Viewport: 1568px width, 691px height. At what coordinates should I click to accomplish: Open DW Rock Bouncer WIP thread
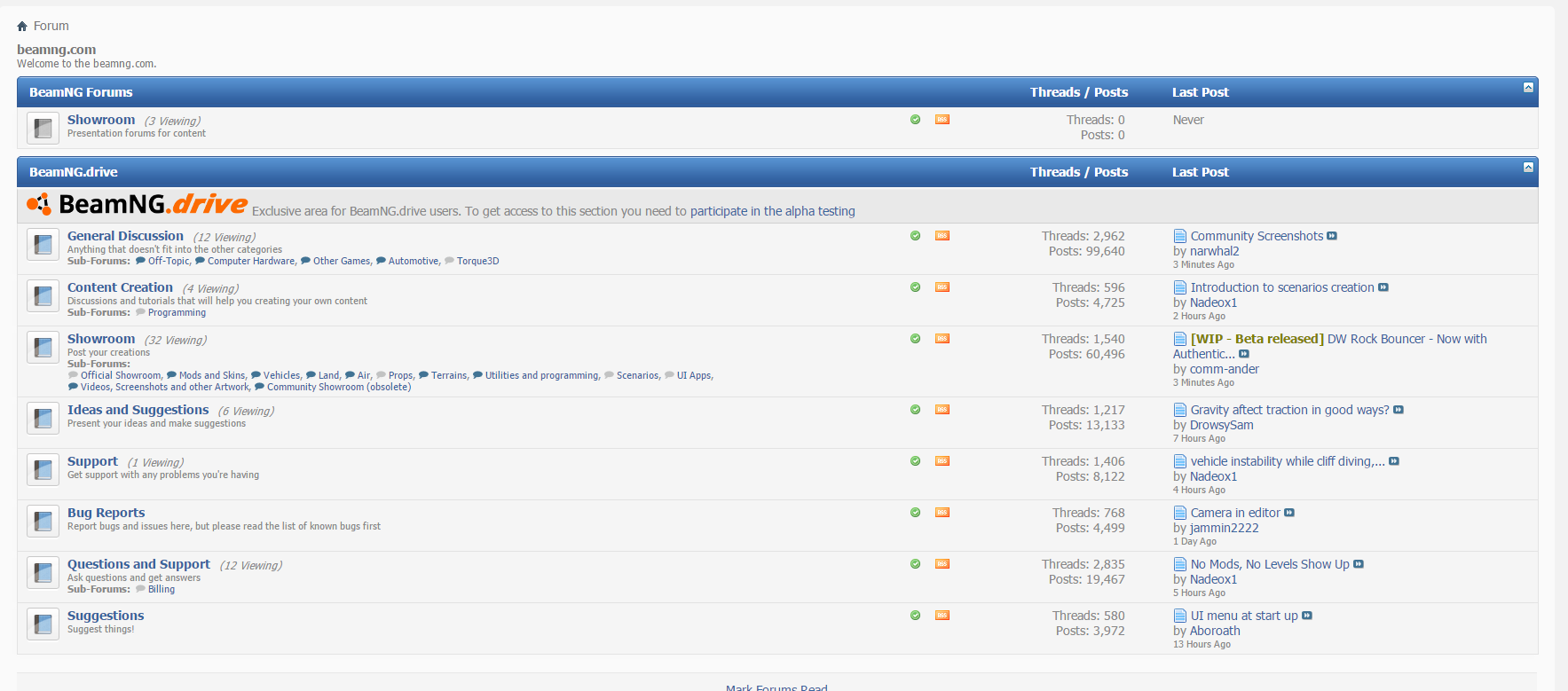click(x=1329, y=346)
